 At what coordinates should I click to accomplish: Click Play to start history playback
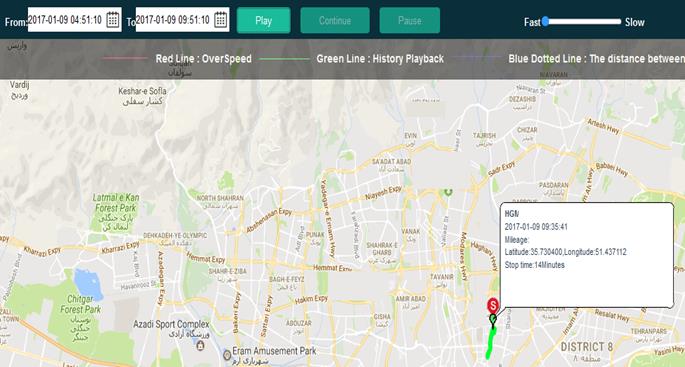click(263, 21)
